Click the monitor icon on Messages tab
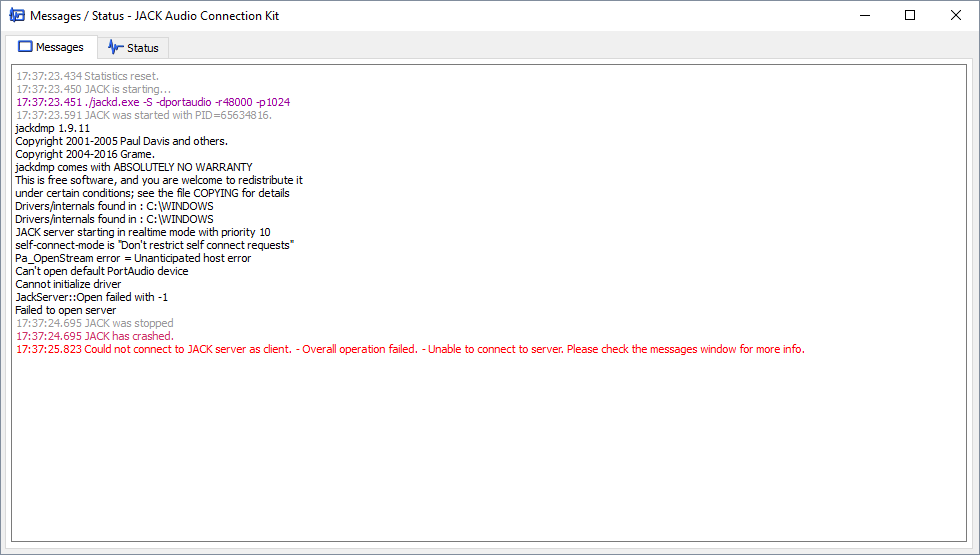 coord(25,47)
